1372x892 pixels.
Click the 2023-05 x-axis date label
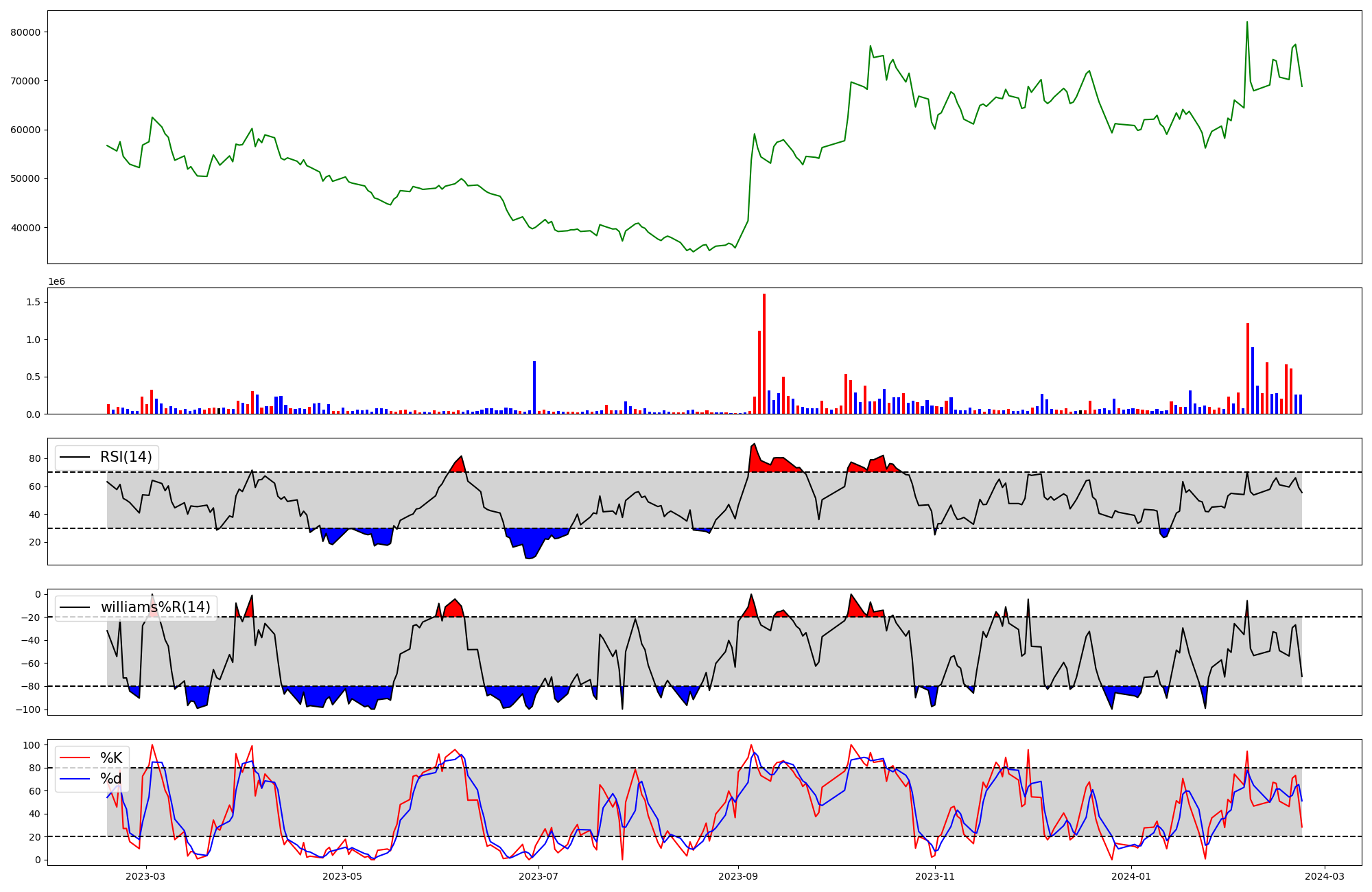click(x=342, y=876)
